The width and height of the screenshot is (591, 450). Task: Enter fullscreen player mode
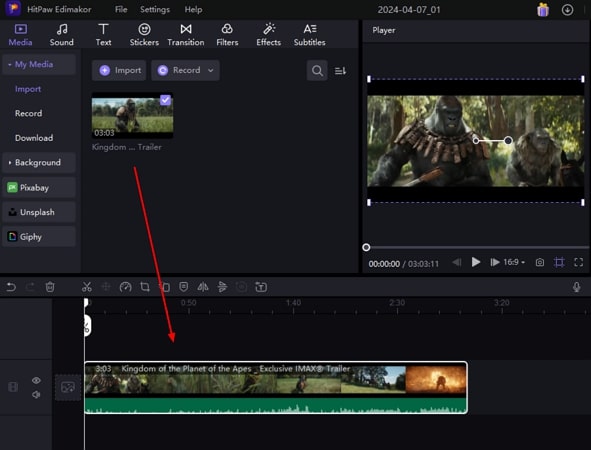click(x=579, y=262)
